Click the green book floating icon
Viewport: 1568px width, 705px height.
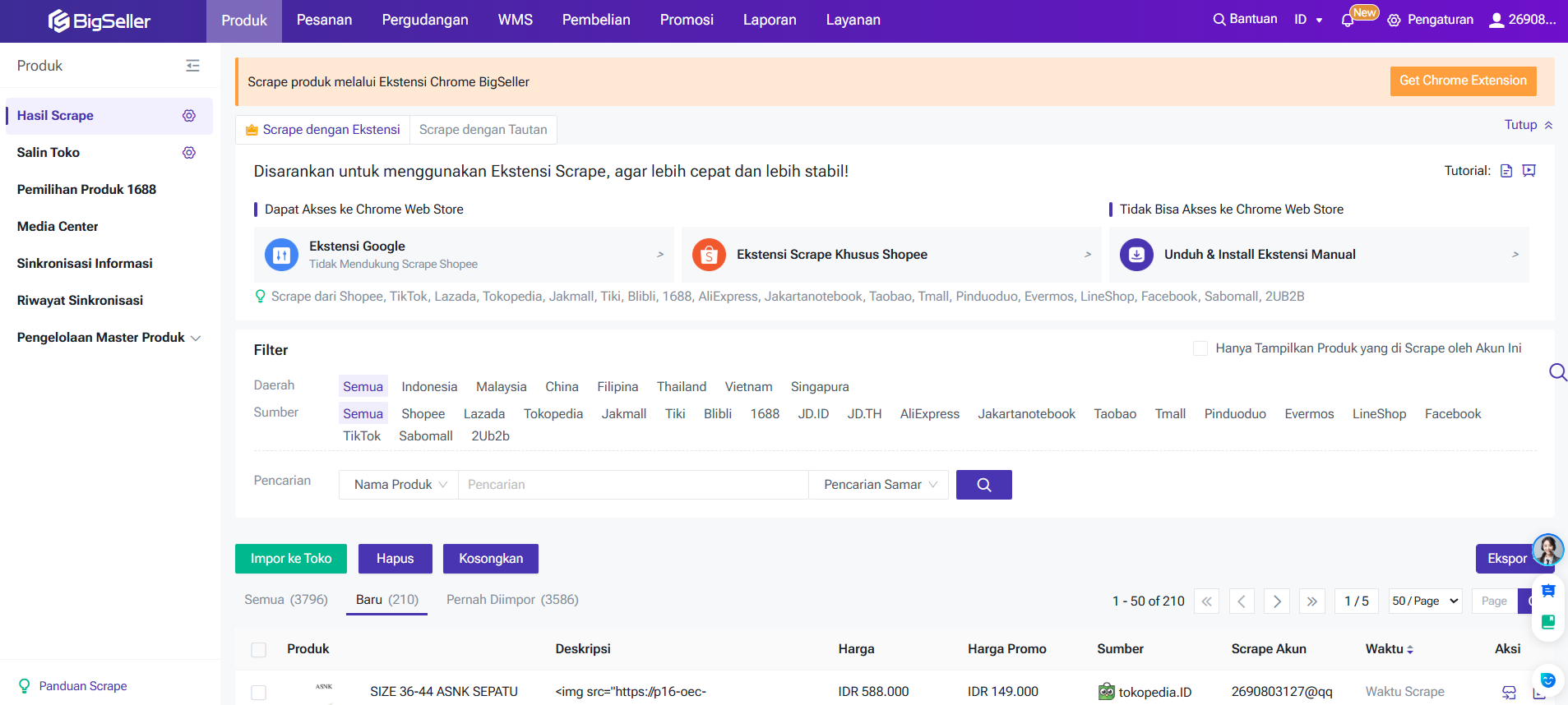click(1548, 621)
